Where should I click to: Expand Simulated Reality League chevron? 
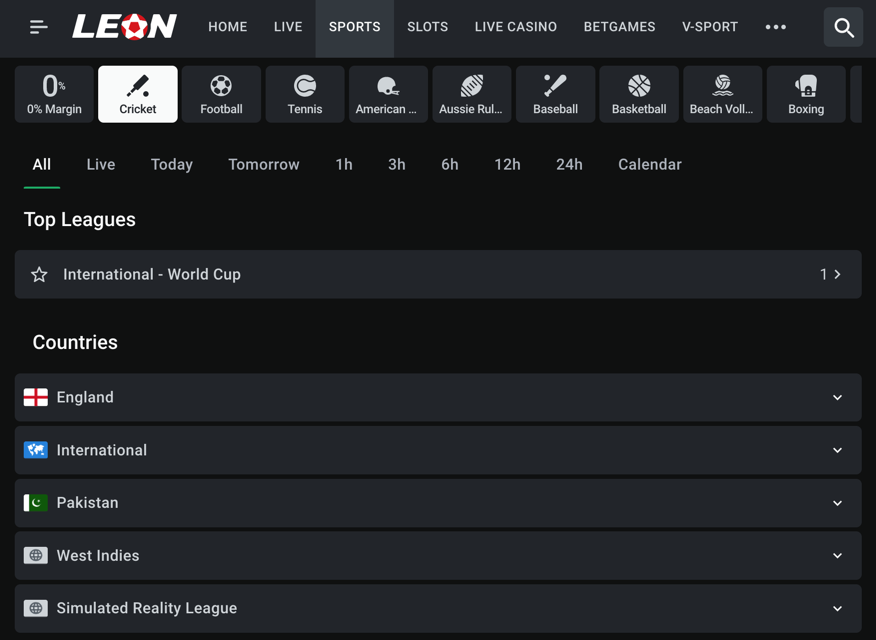tap(837, 608)
